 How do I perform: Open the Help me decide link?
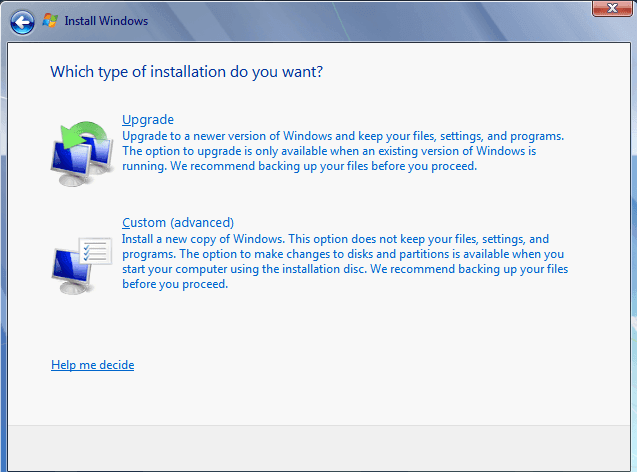92,365
